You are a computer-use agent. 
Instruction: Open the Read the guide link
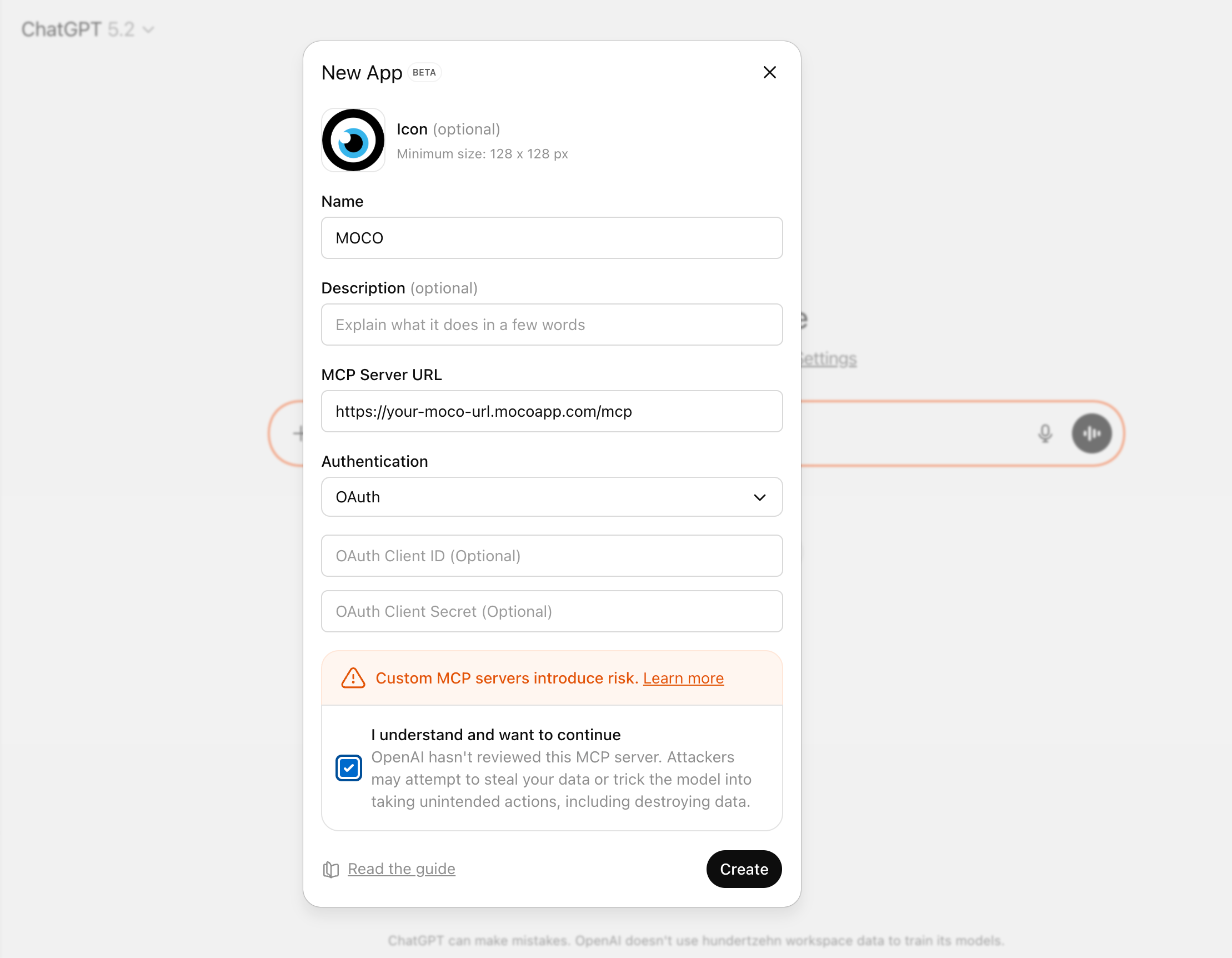[401, 869]
